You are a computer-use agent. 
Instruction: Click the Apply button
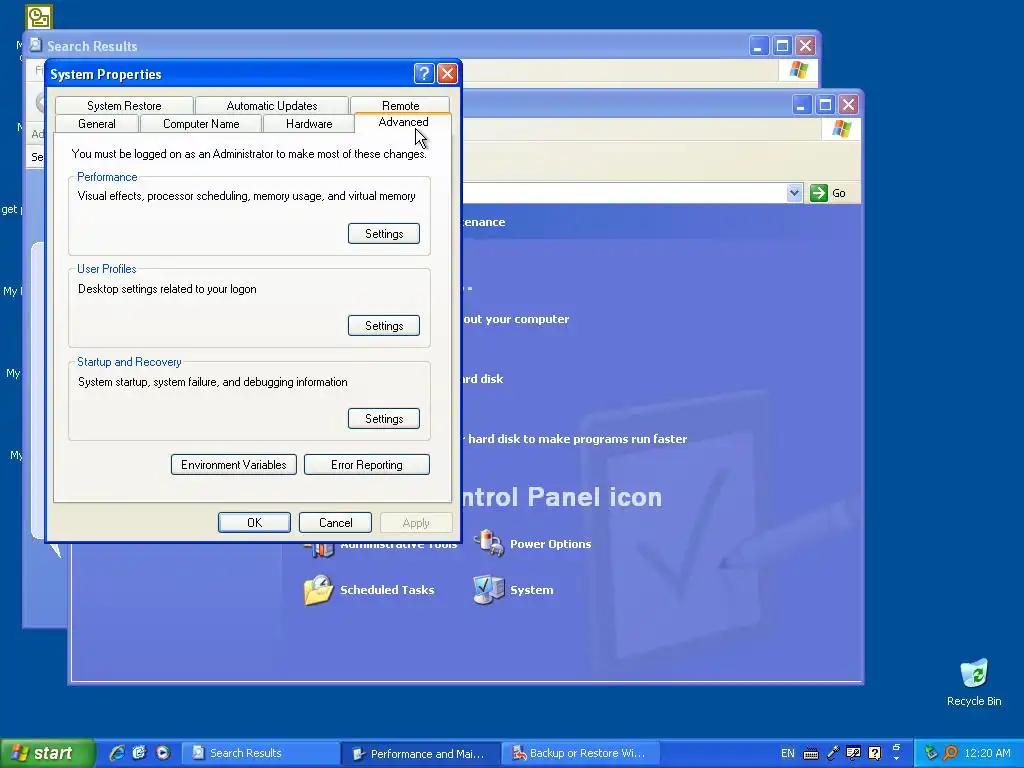pyautogui.click(x=416, y=522)
